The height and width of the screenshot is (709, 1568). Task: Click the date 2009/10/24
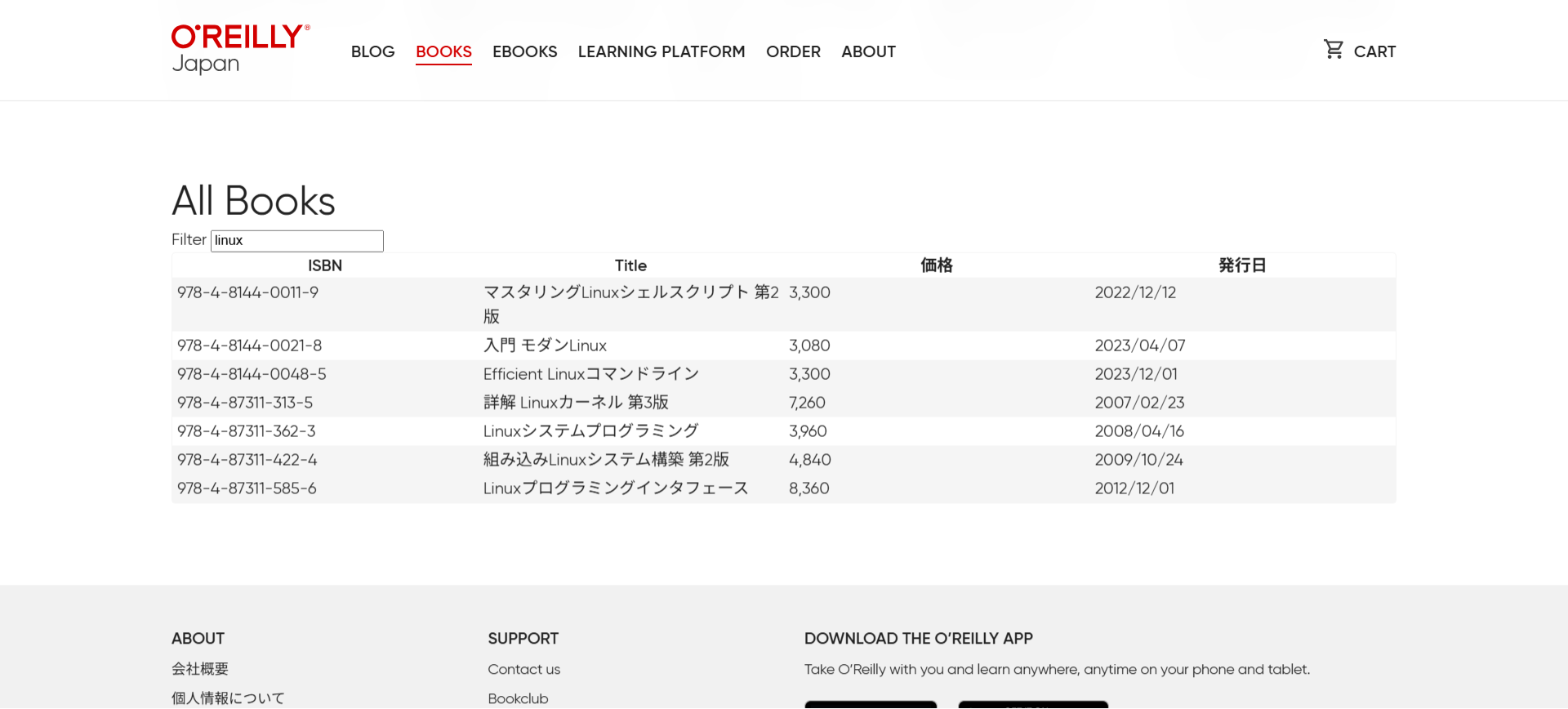1138,460
